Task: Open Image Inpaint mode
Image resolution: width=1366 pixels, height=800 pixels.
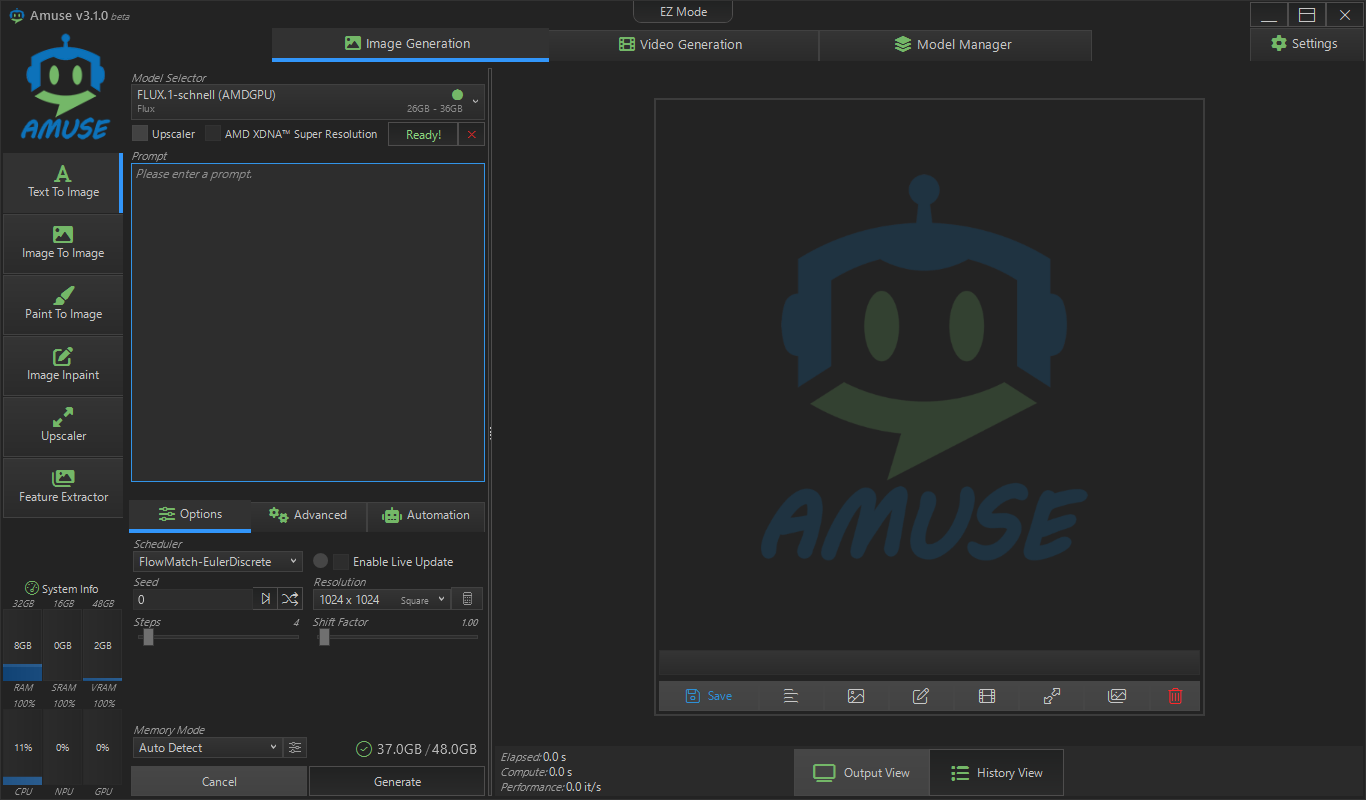Action: click(x=63, y=366)
